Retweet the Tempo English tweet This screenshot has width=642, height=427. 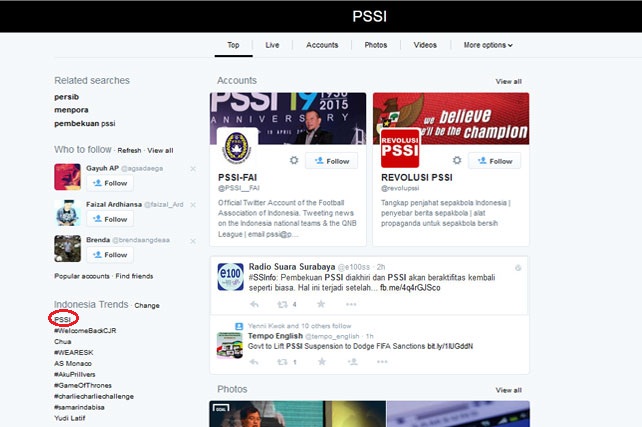pos(282,362)
